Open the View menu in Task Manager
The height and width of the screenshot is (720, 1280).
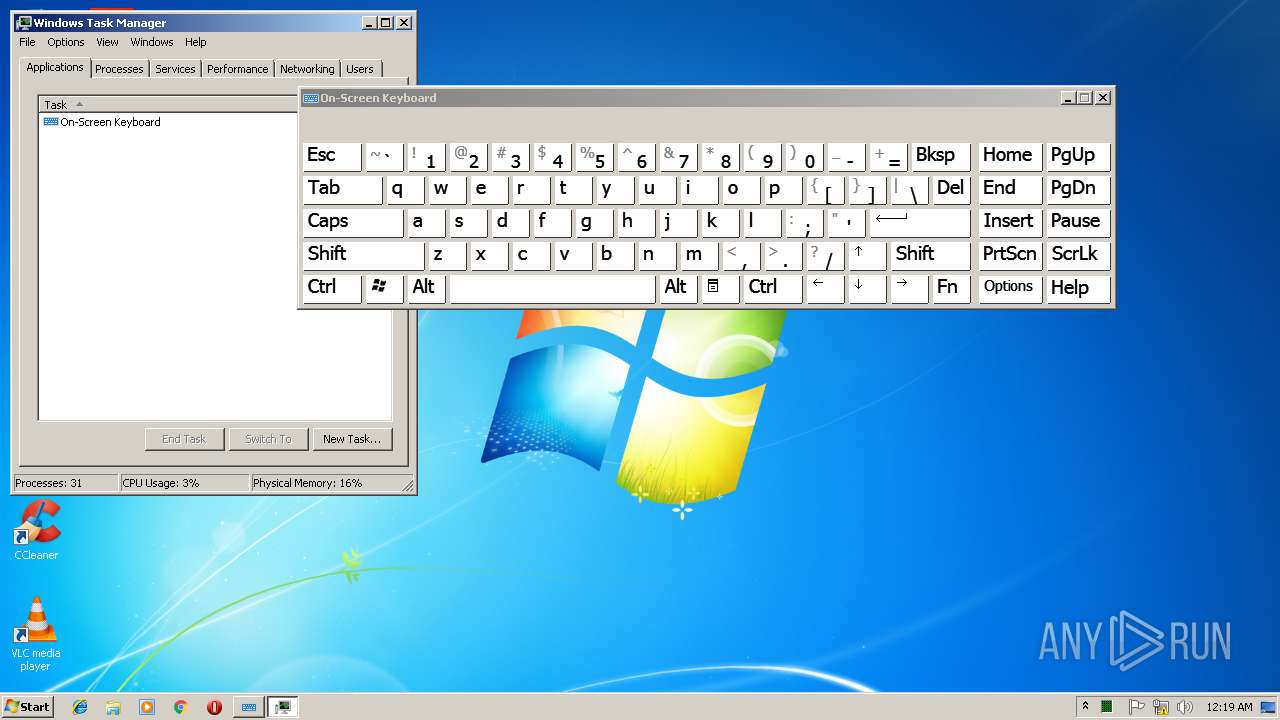[107, 42]
